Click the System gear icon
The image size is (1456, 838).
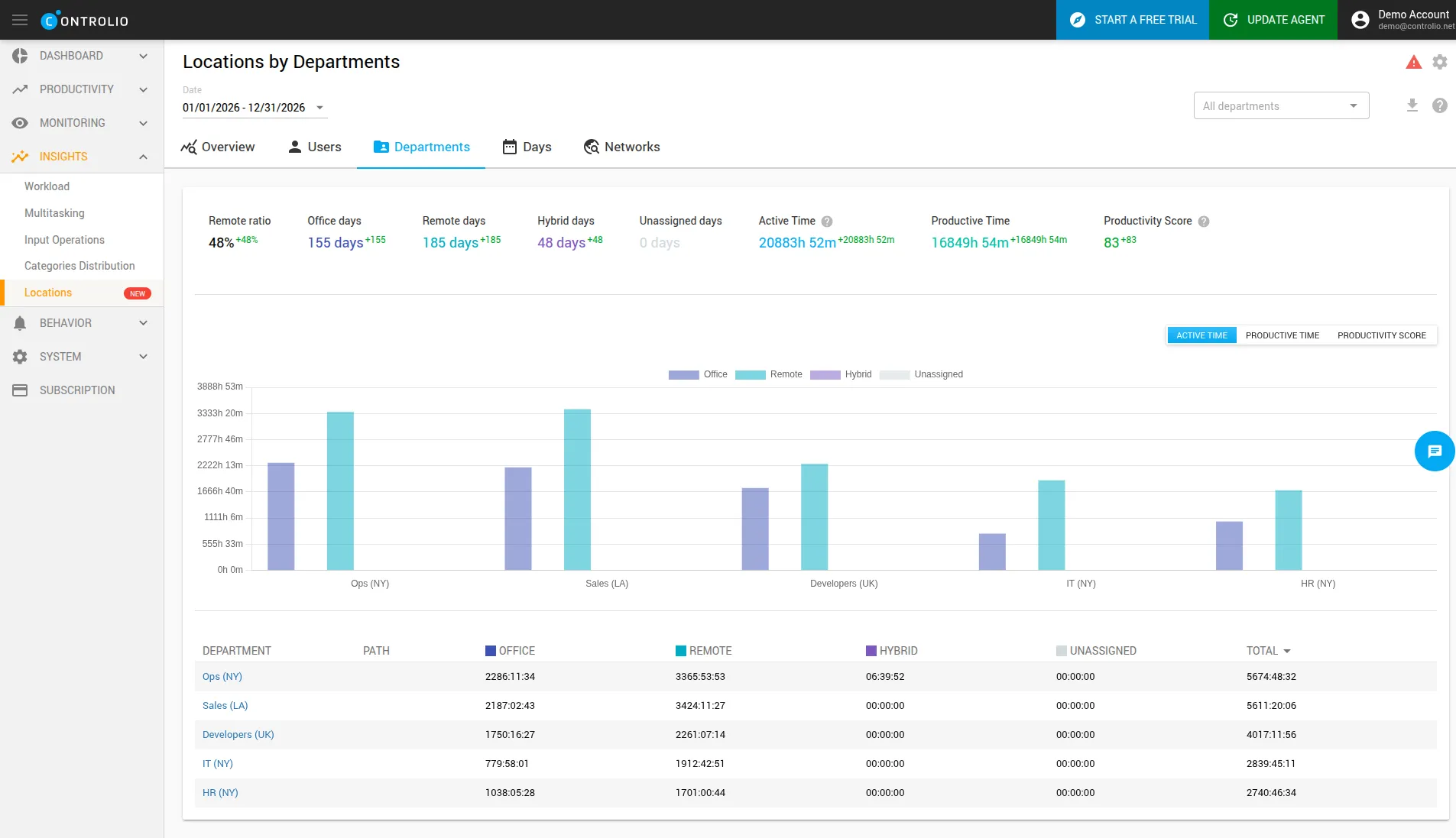20,357
